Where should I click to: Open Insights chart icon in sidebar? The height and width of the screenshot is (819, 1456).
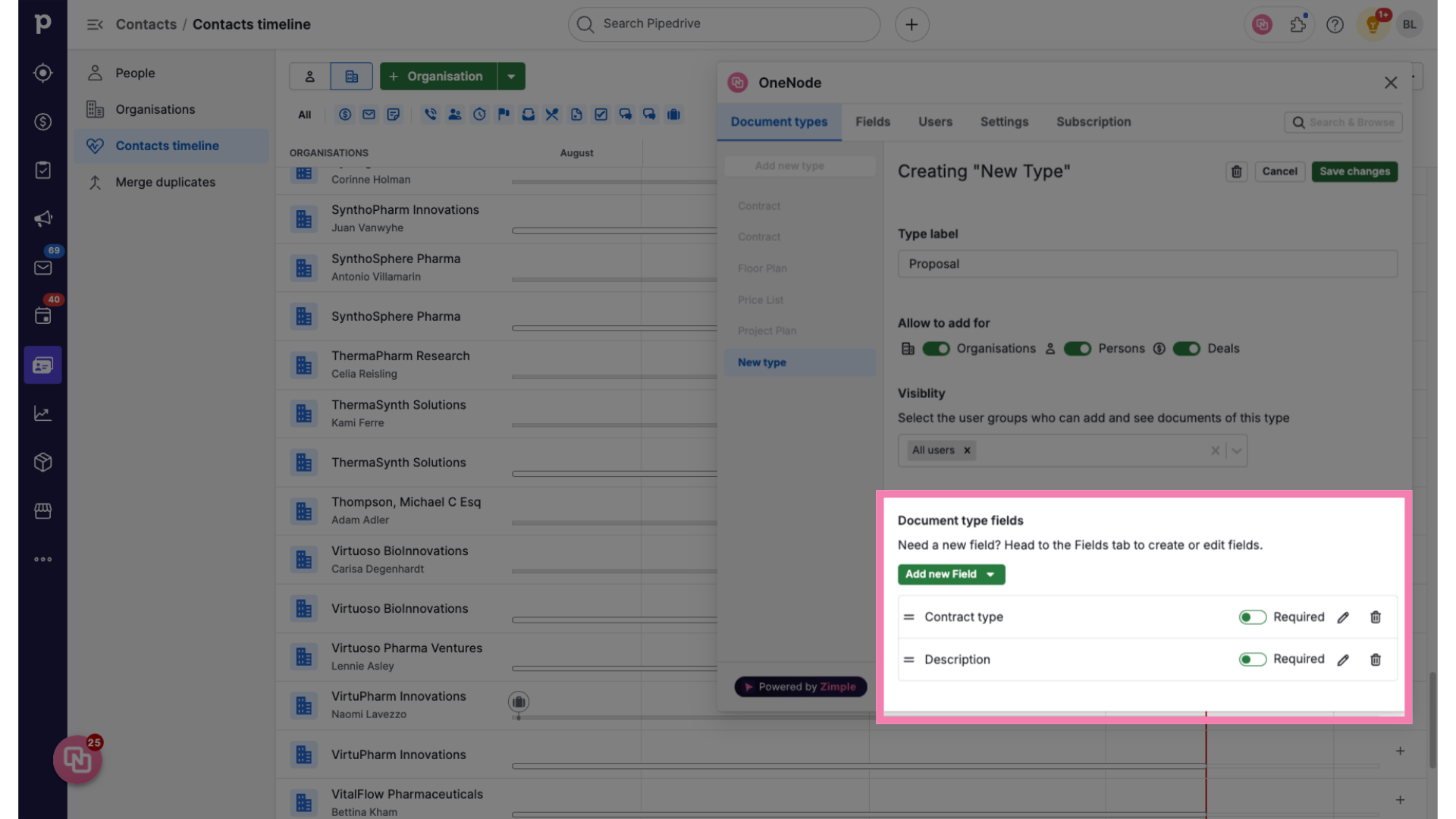click(42, 413)
